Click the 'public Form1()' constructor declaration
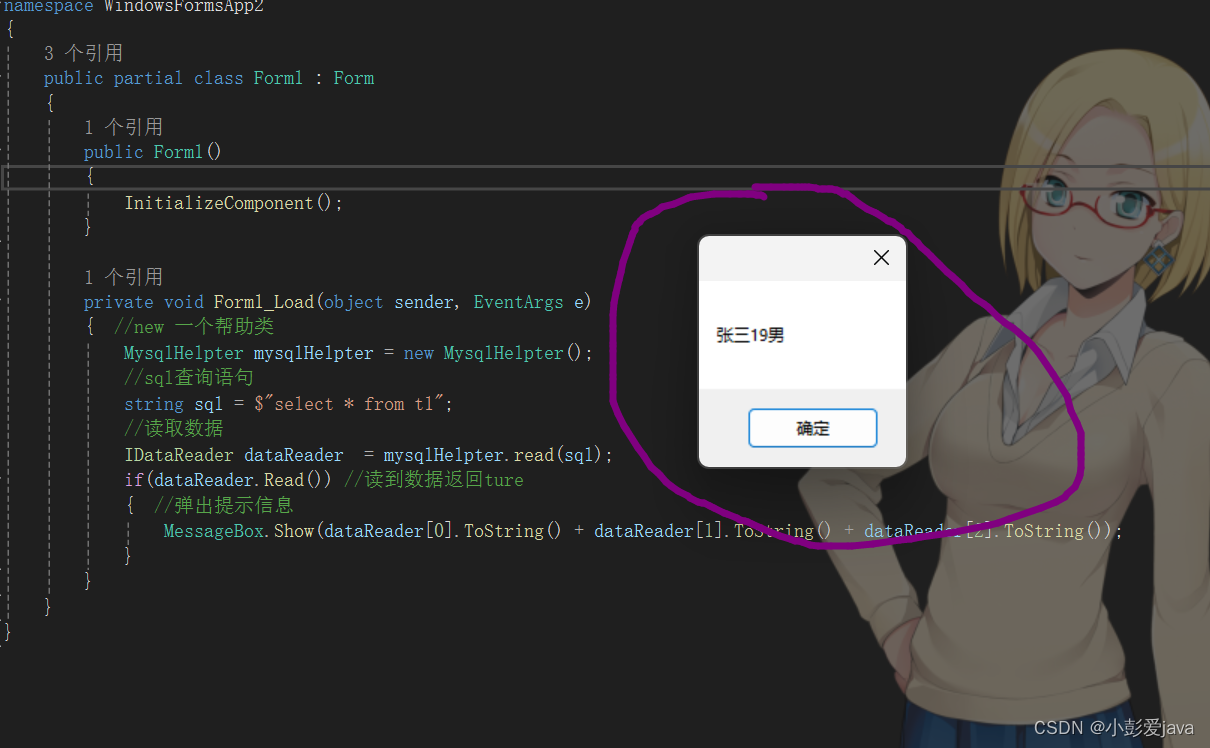1210x748 pixels. (x=153, y=152)
